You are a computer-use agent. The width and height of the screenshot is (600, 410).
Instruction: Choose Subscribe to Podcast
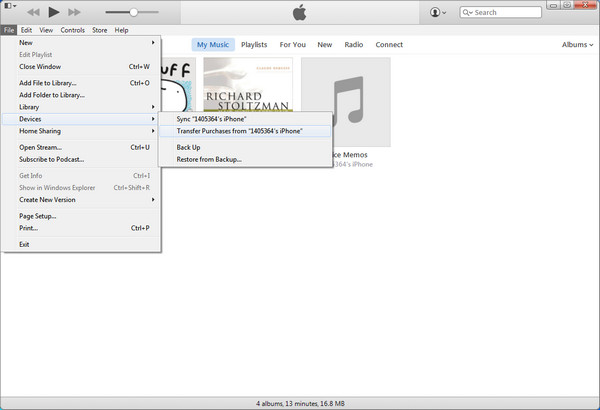81,159
